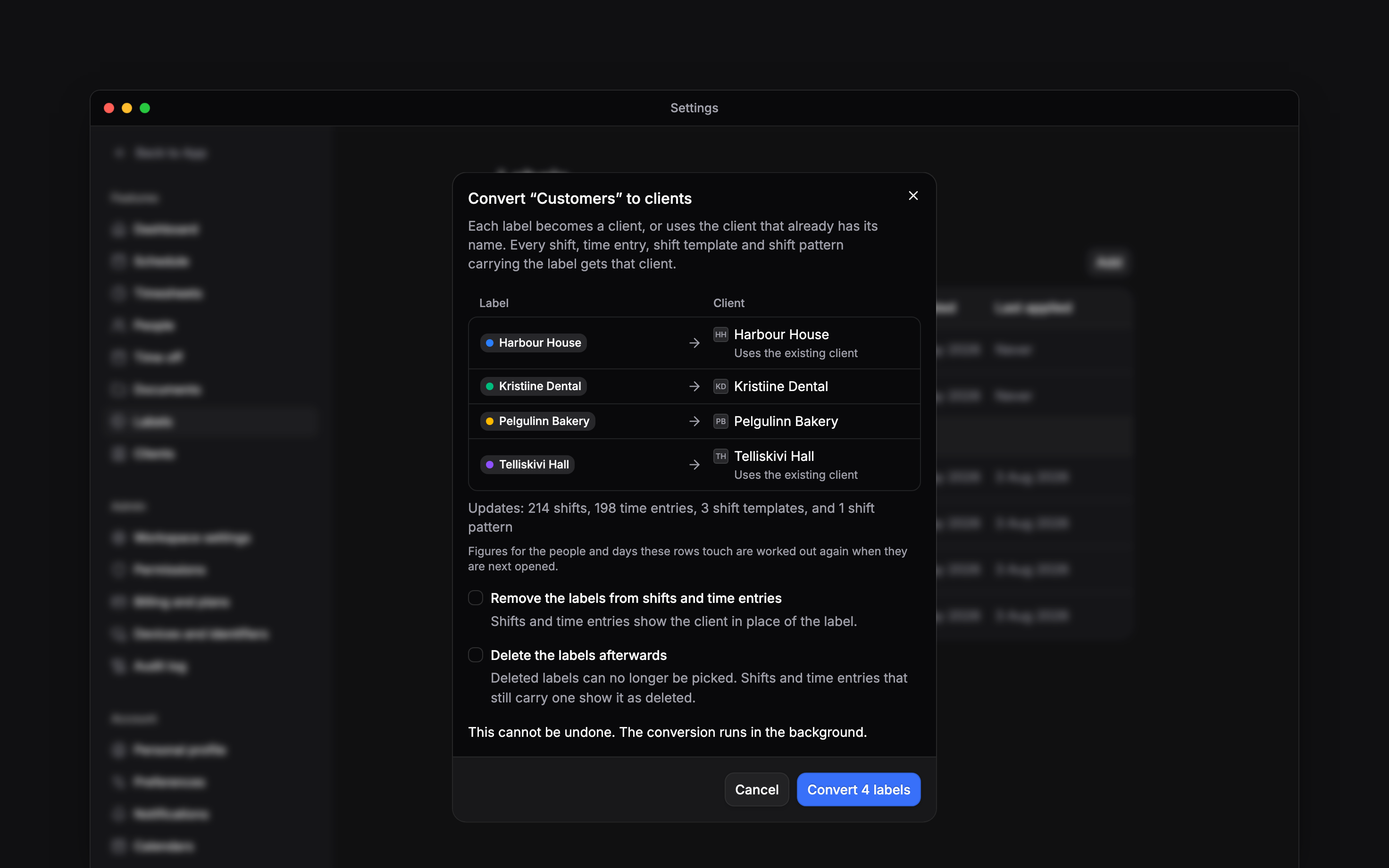Close the Convert Customers dialog with X
Screen dimensions: 1389x868
(x=913, y=196)
